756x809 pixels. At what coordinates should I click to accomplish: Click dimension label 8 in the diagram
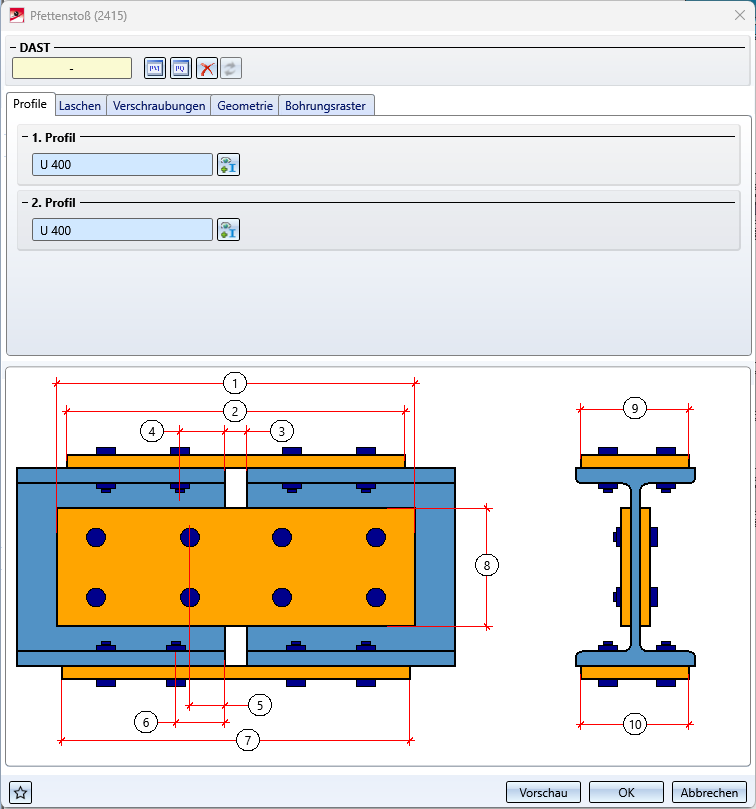(487, 565)
